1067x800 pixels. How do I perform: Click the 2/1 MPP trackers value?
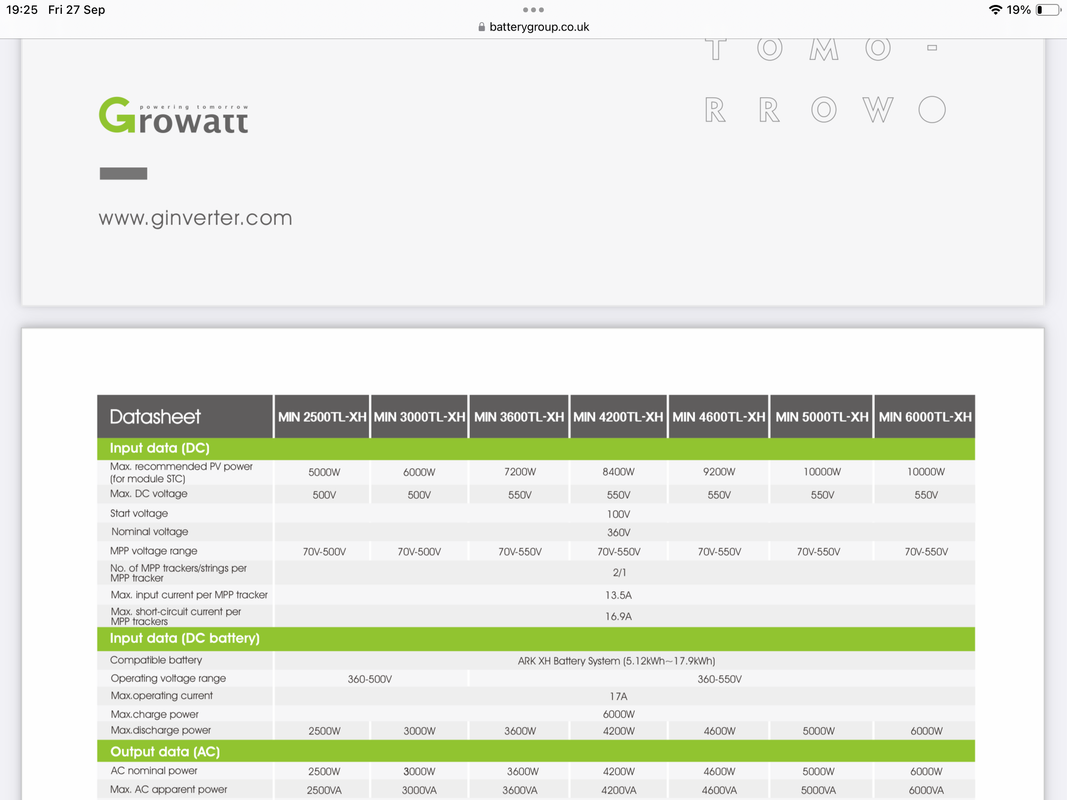(x=619, y=573)
